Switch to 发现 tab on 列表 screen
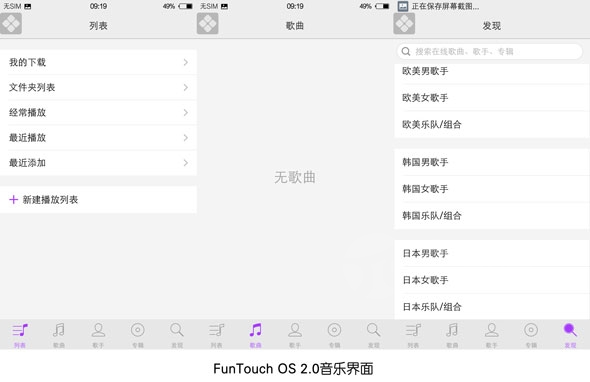590x382 pixels. (x=177, y=335)
